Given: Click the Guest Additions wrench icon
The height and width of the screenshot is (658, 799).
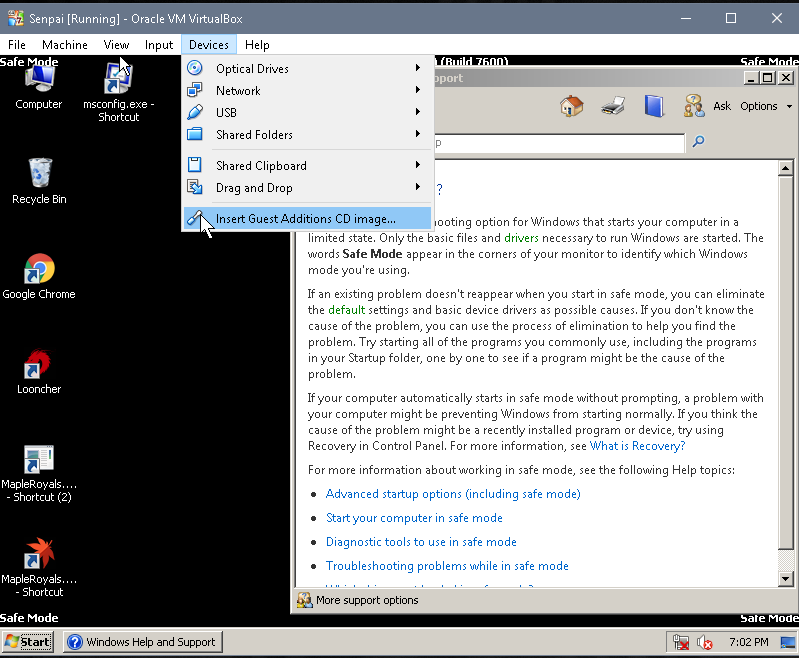Looking at the screenshot, I should (195, 218).
